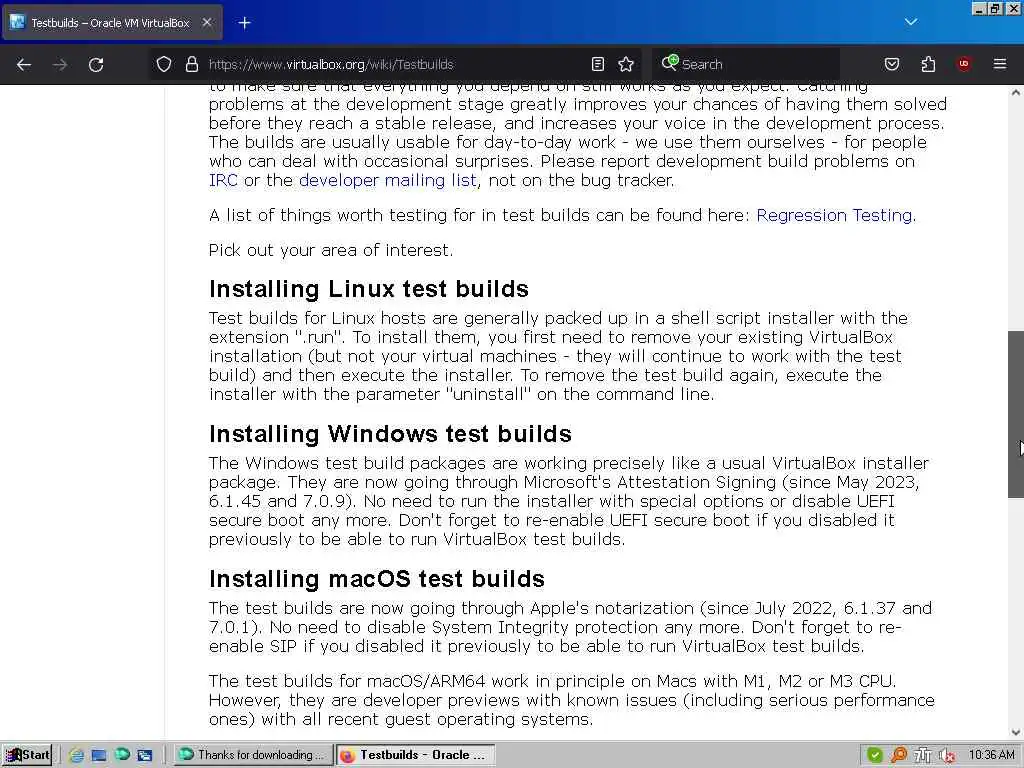Reload the current page
Image resolution: width=1024 pixels, height=768 pixels.
(96, 64)
